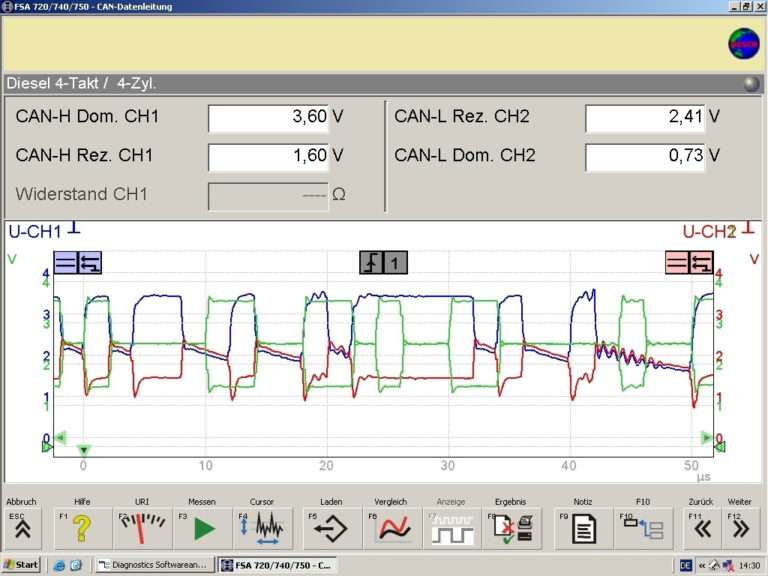Select the trigger channel 1 button
Image resolution: width=768 pixels, height=576 pixels.
[x=396, y=262]
